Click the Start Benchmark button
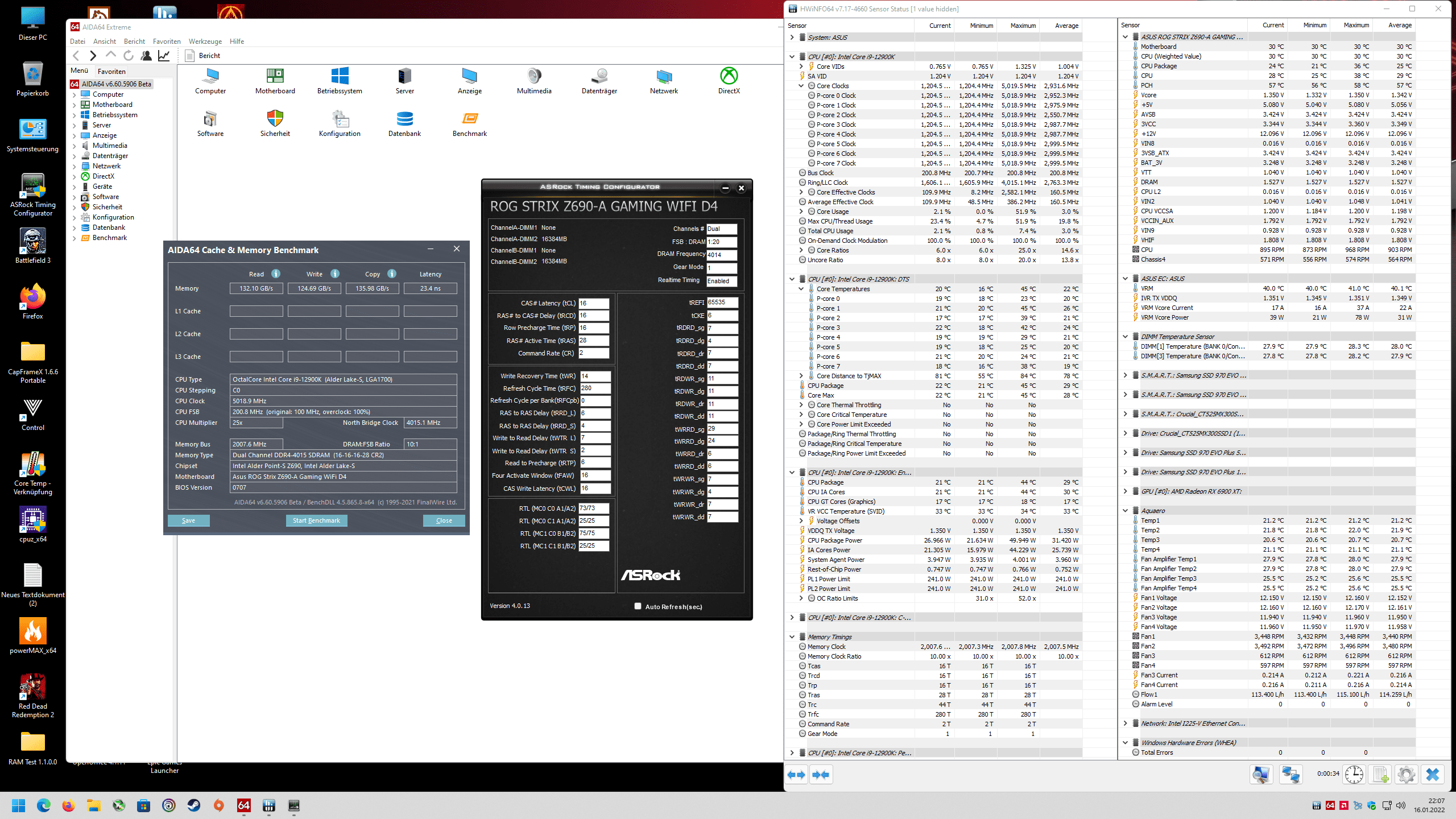 click(316, 520)
